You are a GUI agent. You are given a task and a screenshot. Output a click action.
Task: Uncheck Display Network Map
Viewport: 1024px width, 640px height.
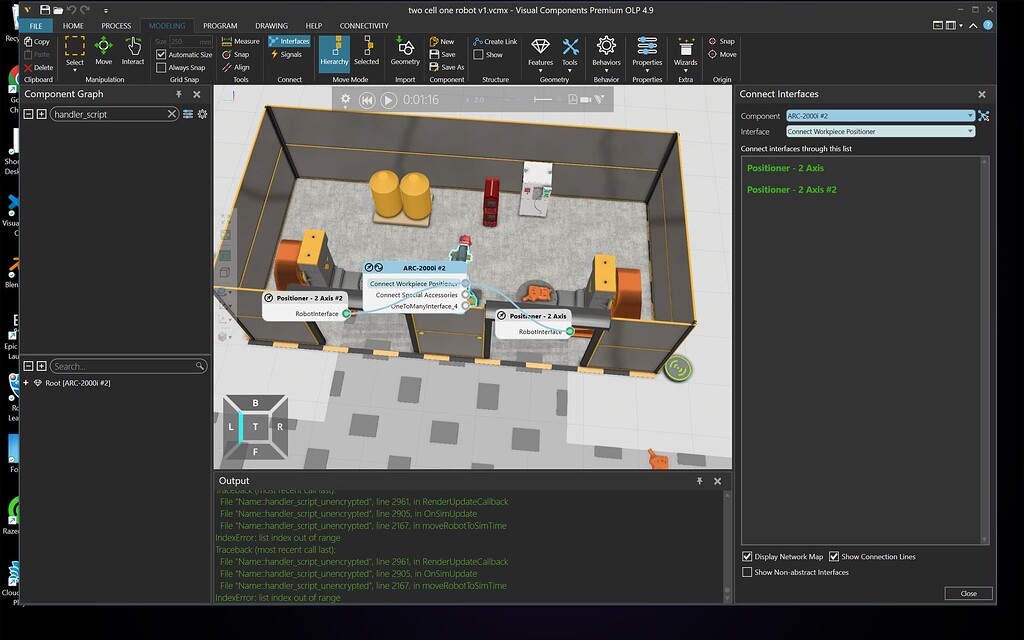[x=746, y=556]
